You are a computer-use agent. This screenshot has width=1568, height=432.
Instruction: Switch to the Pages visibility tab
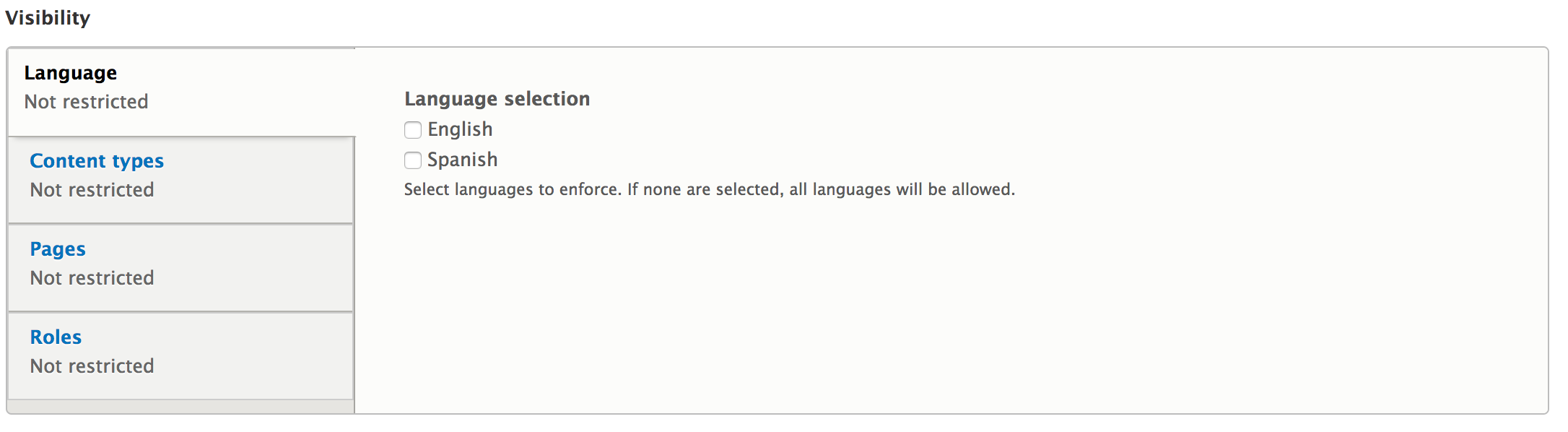pyautogui.click(x=180, y=268)
